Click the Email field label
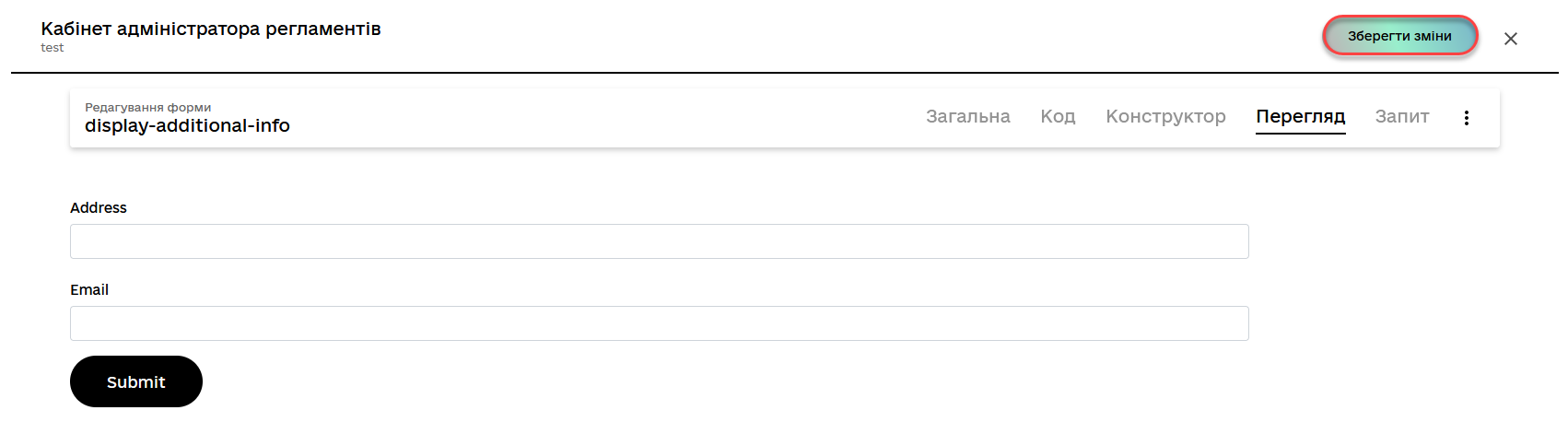The height and width of the screenshot is (422, 1568). [x=89, y=289]
